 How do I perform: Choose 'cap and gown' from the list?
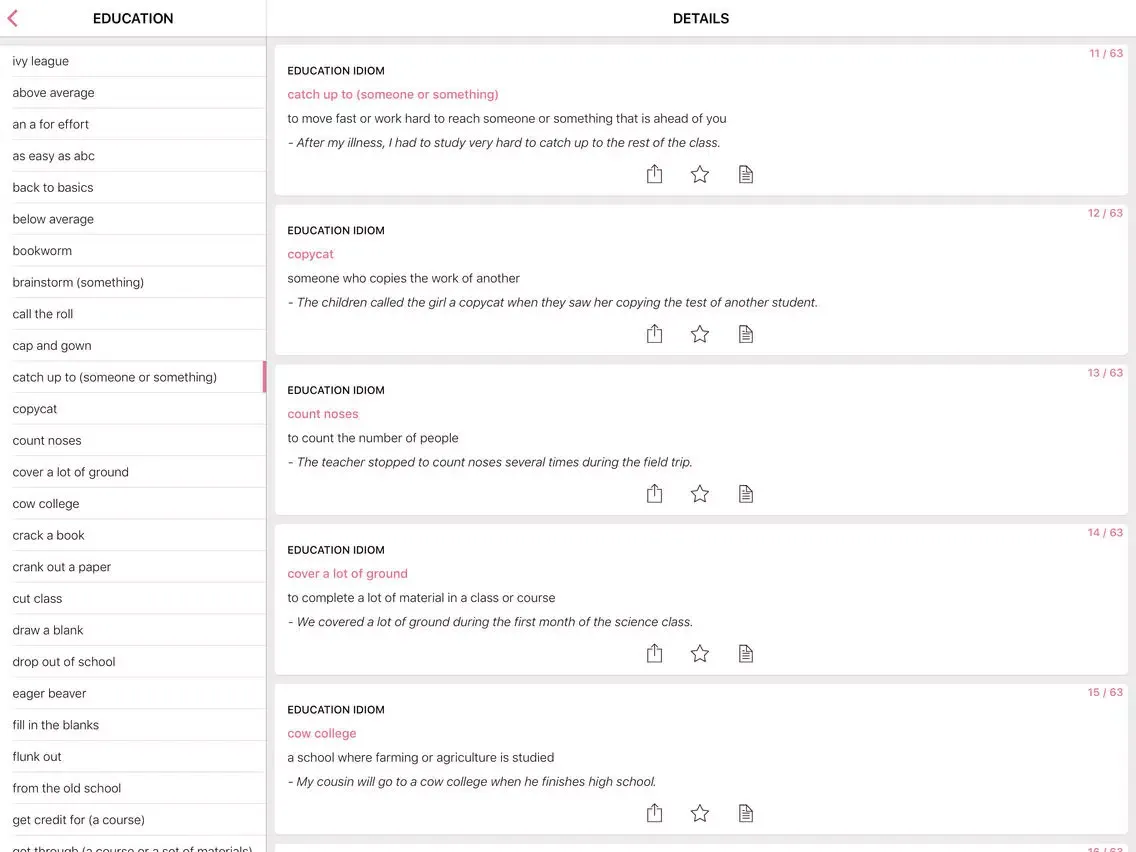click(133, 346)
